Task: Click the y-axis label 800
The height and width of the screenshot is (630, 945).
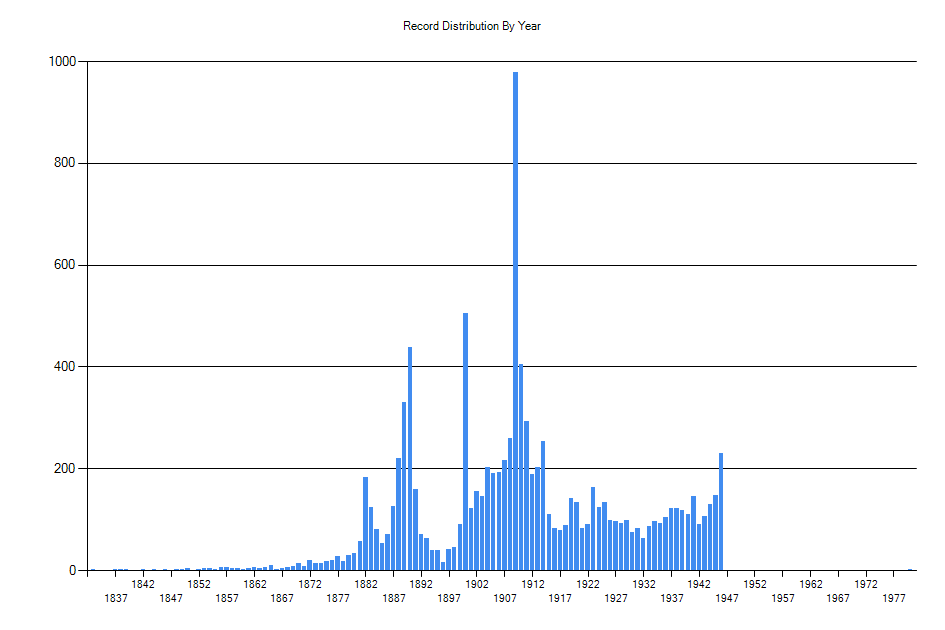Action: pos(65,163)
